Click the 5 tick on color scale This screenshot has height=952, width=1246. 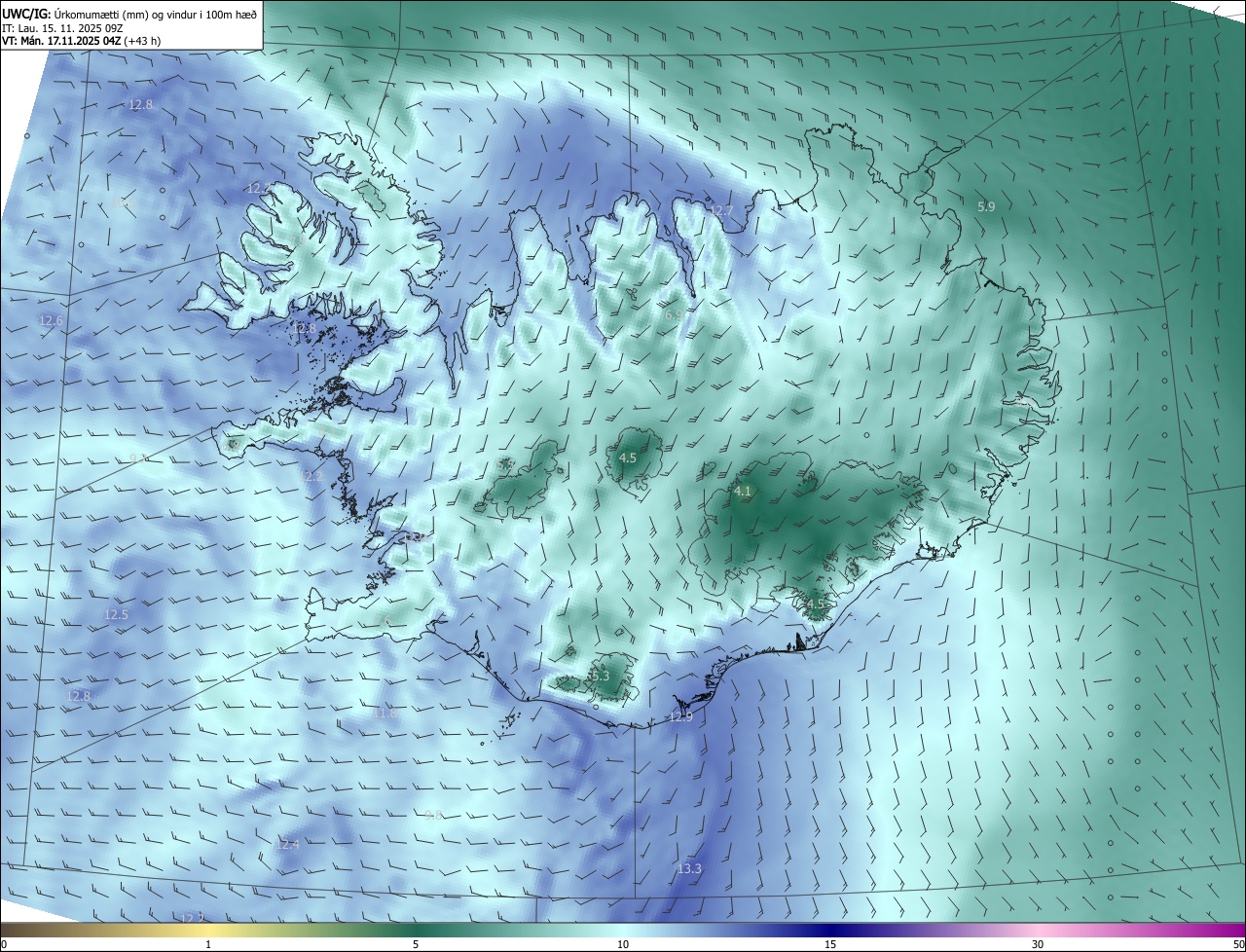coord(416,944)
